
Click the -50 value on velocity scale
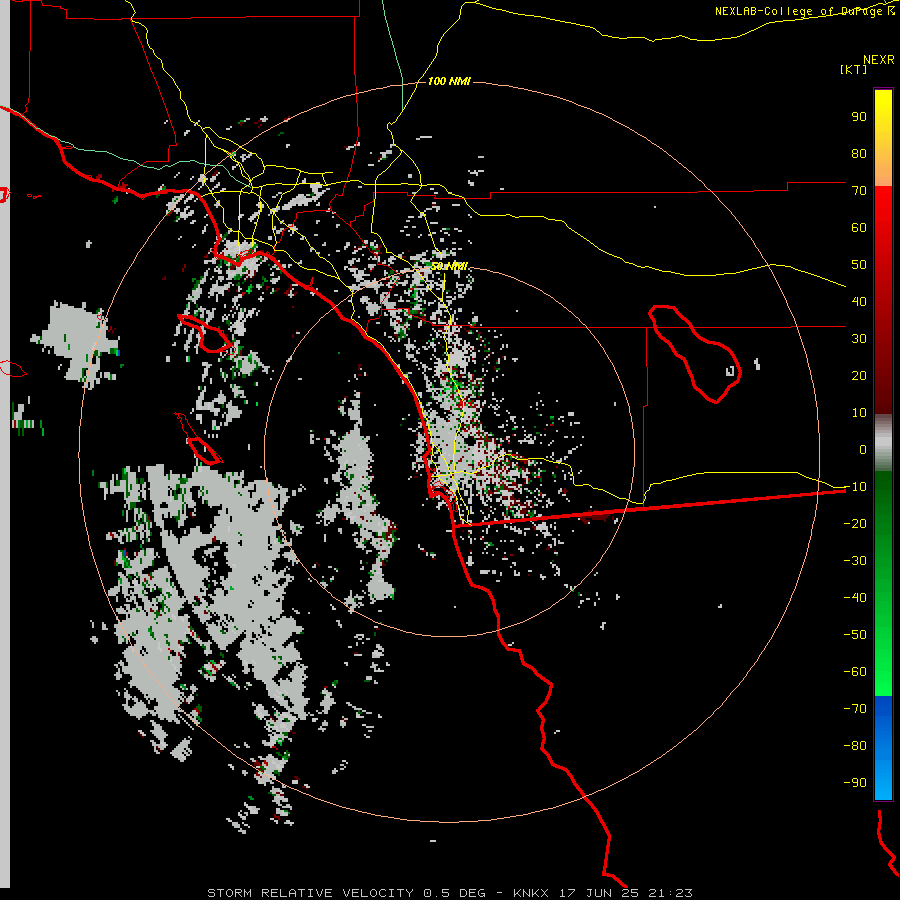855,635
